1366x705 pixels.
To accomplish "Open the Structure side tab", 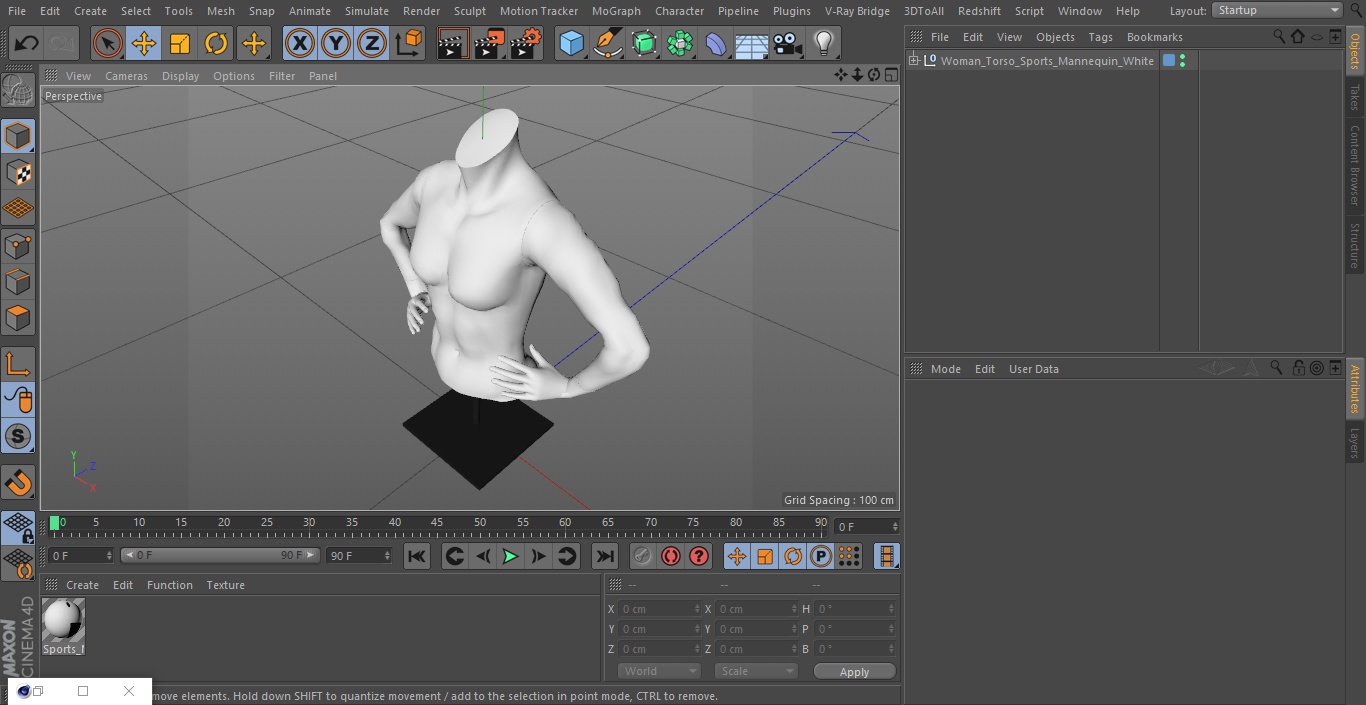I will (x=1355, y=246).
